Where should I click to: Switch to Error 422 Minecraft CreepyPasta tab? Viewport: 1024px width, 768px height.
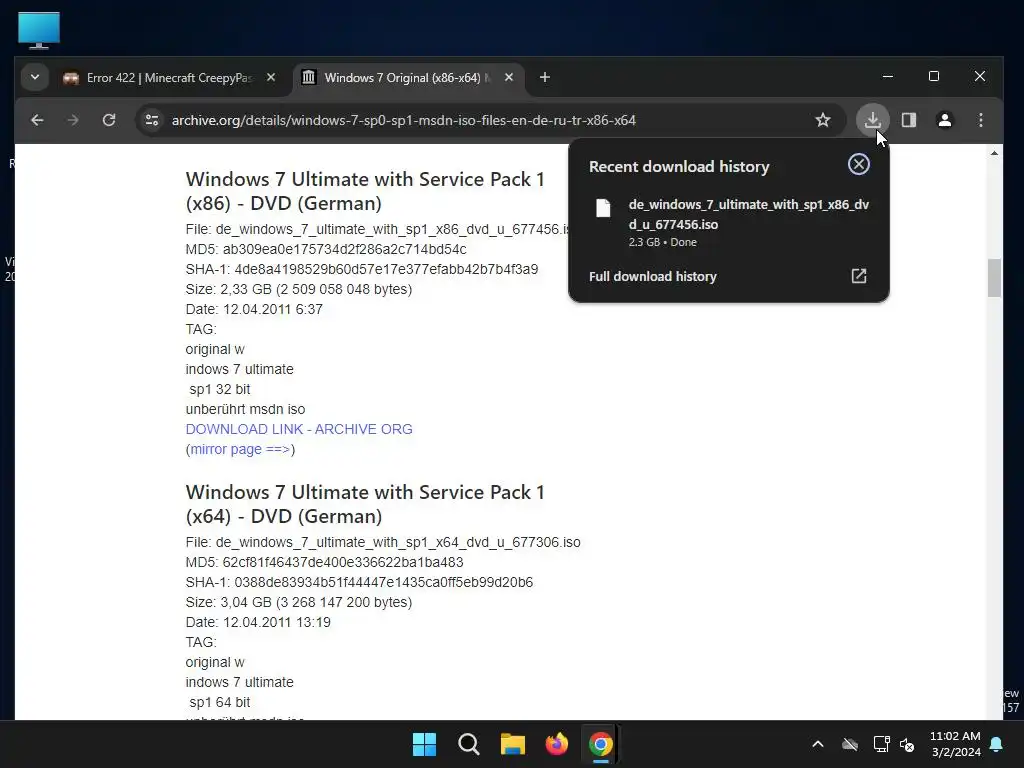[168, 78]
